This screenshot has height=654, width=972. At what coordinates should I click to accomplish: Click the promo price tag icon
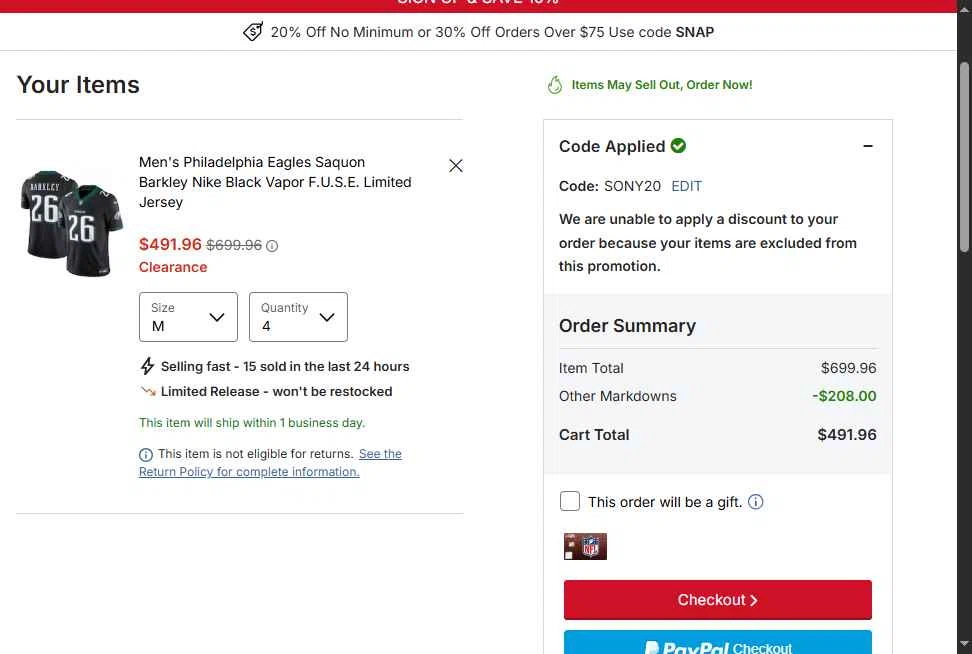pos(253,32)
